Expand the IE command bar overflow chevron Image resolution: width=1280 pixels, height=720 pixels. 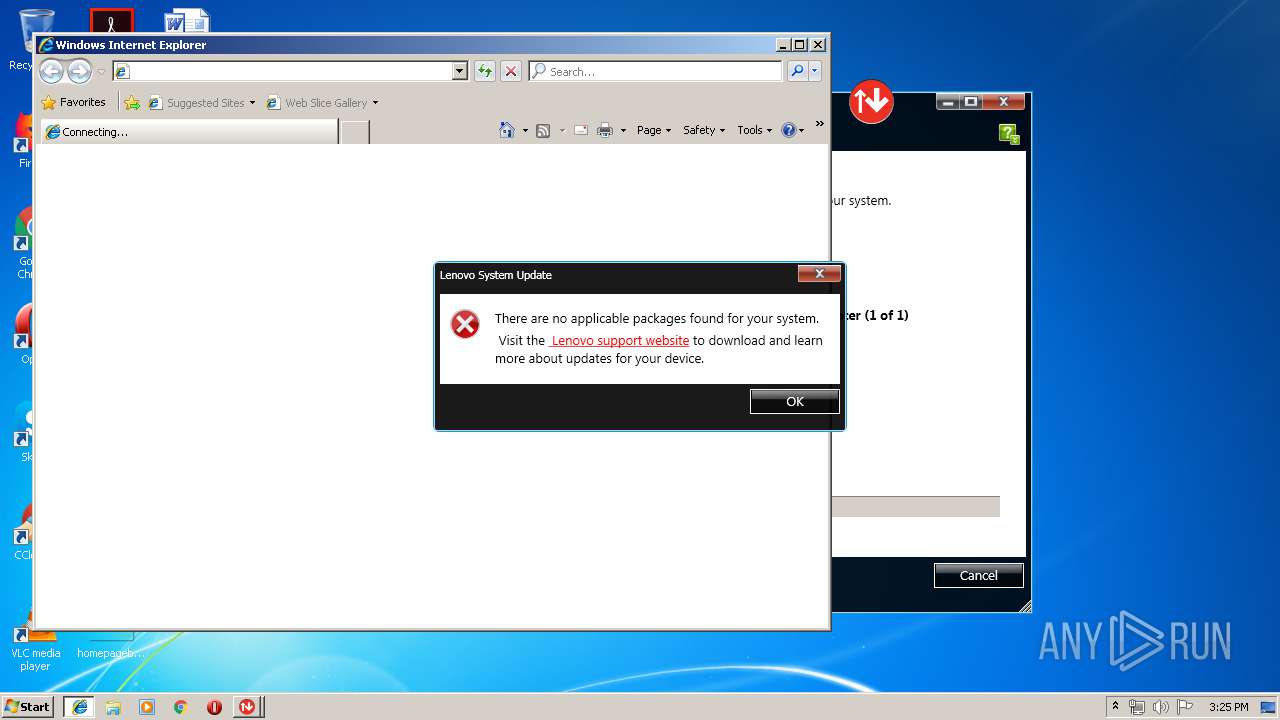(x=819, y=125)
